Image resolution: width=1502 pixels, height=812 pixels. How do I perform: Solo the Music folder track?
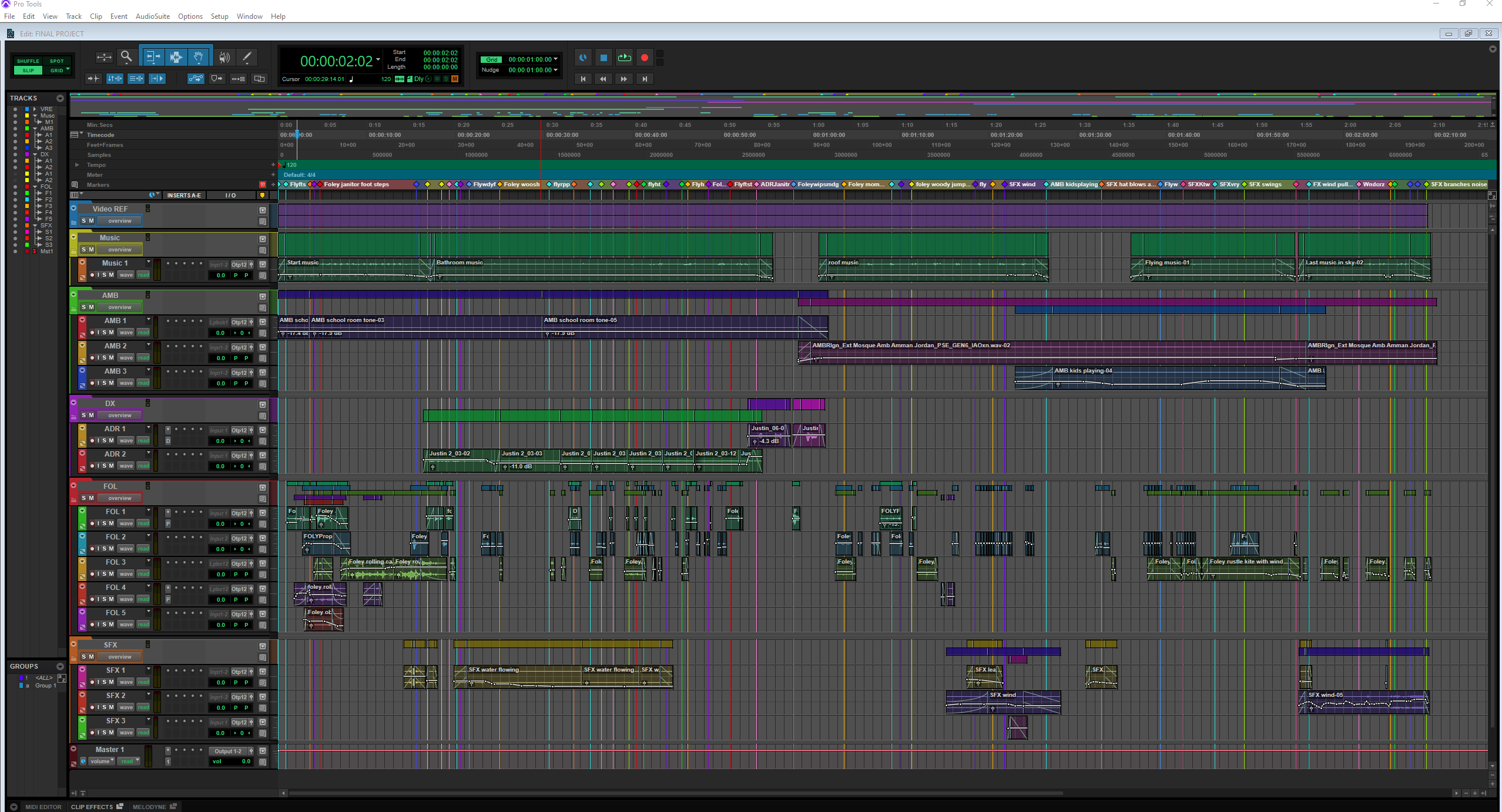pos(84,250)
